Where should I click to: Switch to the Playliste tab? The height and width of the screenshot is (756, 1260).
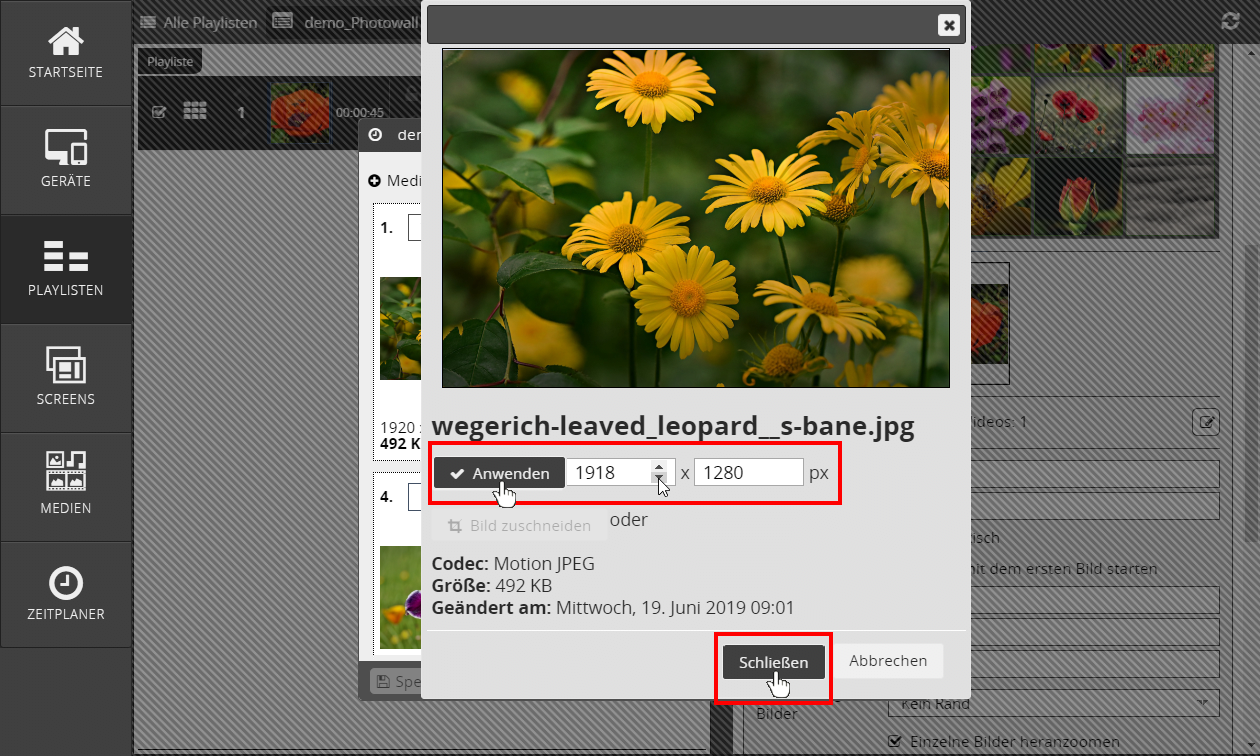coord(170,62)
